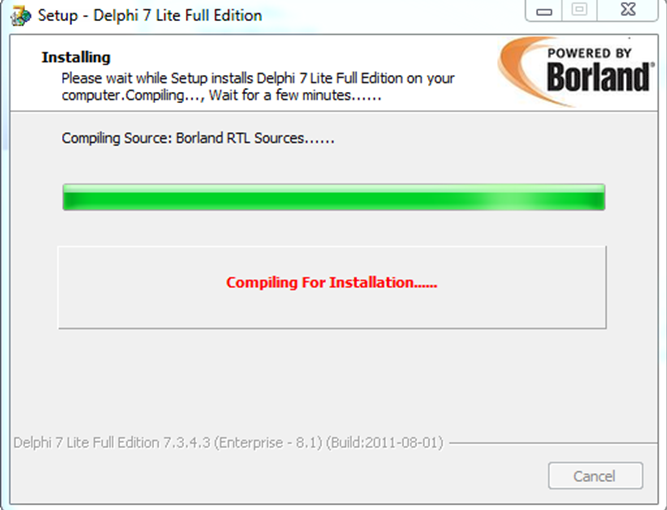This screenshot has height=510, width=667.
Task: Click the blank area below message panel
Action: pyautogui.click(x=332, y=379)
